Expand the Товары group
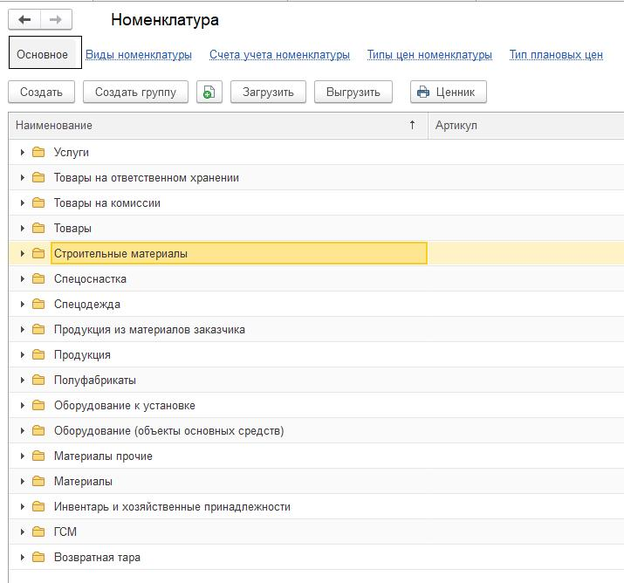 [x=22, y=228]
